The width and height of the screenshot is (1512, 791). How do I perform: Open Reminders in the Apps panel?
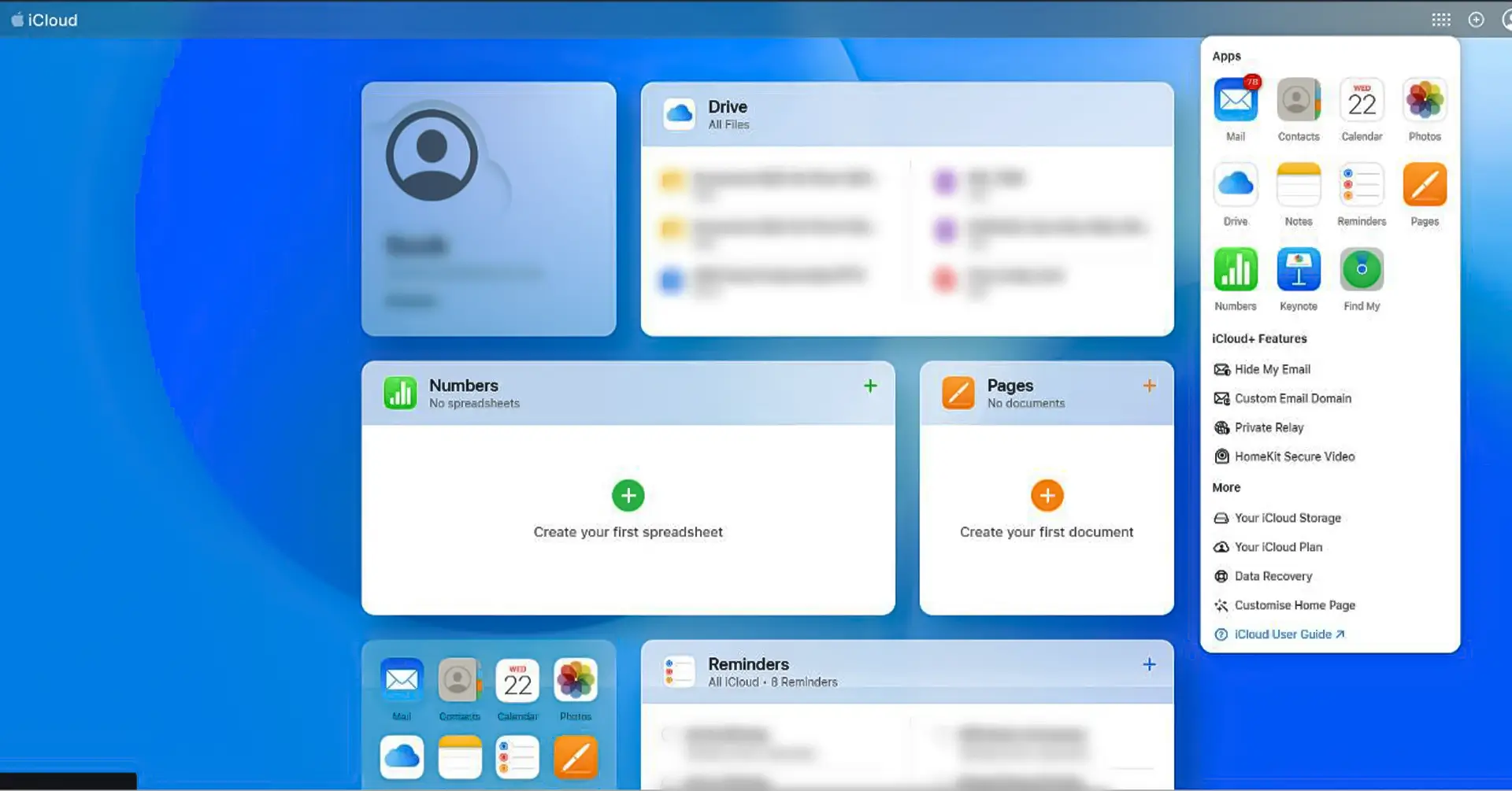pyautogui.click(x=1362, y=185)
